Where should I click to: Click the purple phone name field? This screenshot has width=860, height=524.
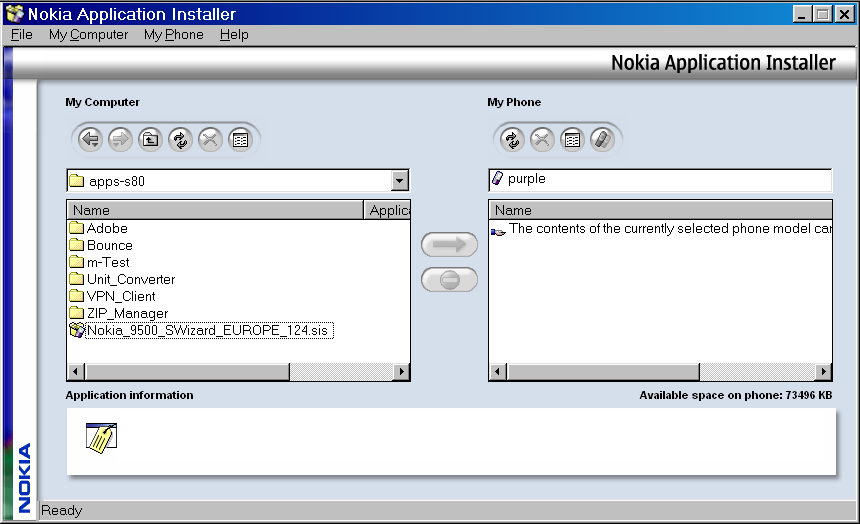[660, 179]
